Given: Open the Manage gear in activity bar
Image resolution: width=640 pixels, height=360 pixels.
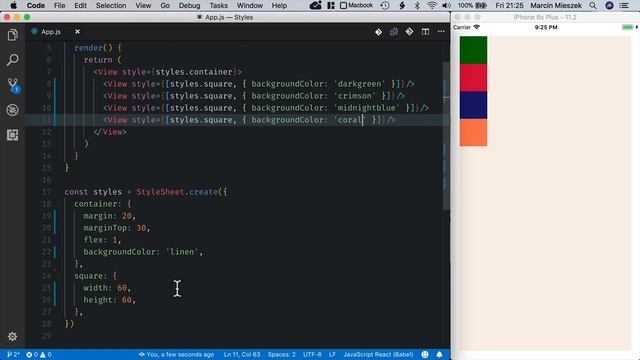Looking at the screenshot, I should pyautogui.click(x=13, y=336).
